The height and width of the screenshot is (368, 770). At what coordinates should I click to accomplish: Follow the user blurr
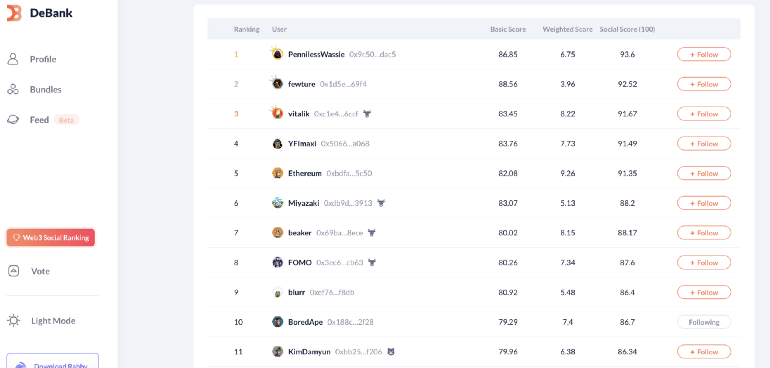[704, 292]
